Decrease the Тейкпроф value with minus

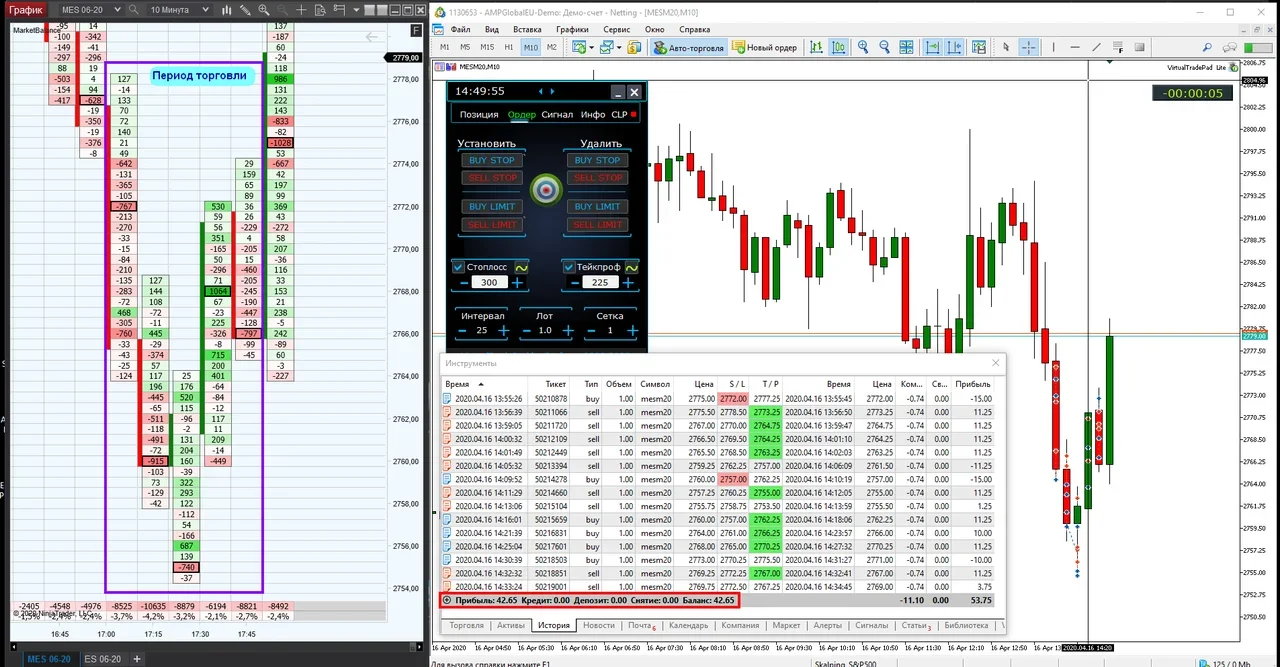point(574,283)
